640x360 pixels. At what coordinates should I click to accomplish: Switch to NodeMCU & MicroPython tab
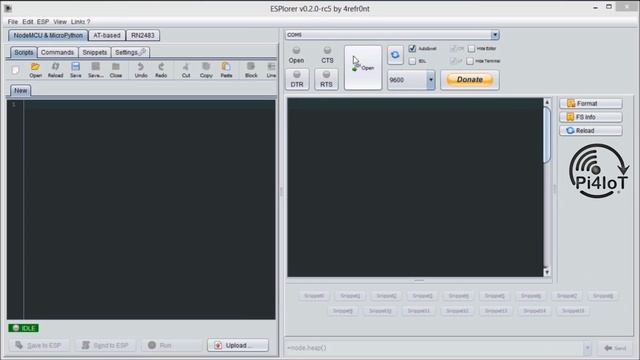[48, 36]
